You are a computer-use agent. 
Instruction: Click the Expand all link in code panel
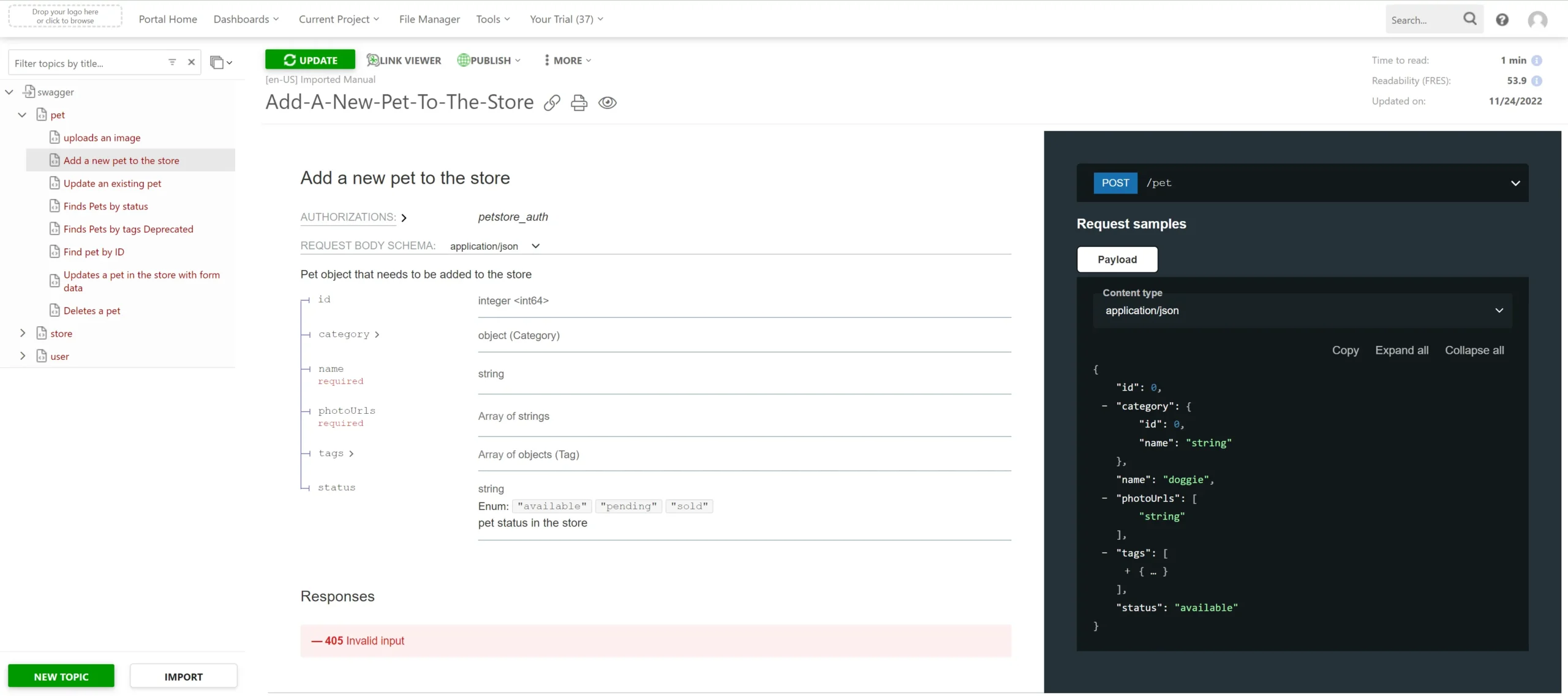point(1401,350)
